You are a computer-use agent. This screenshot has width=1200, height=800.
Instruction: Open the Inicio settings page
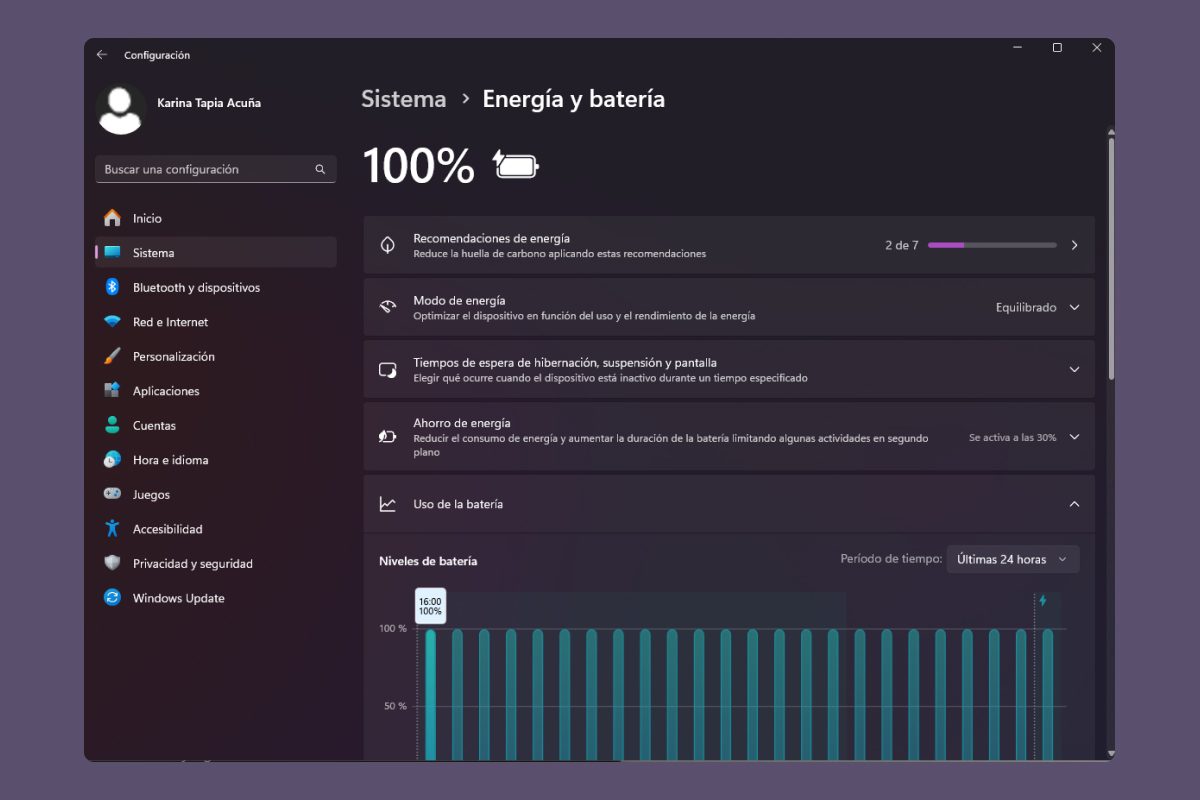click(x=147, y=218)
